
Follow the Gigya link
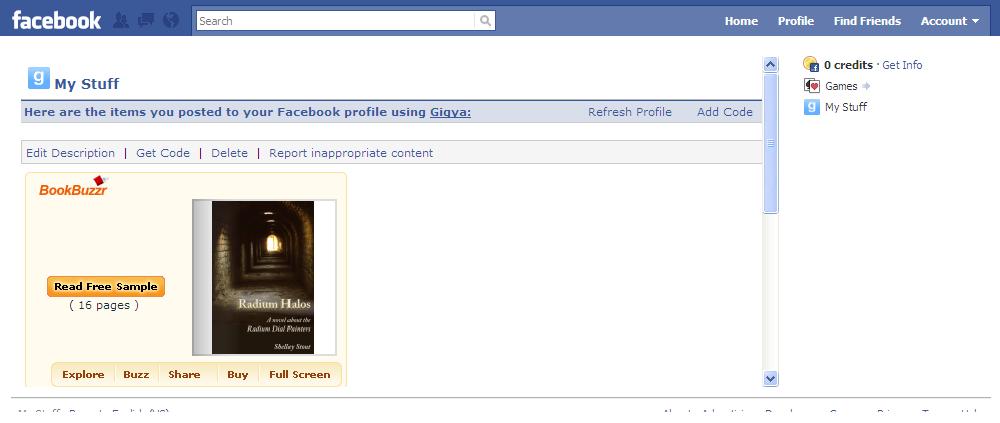(x=450, y=112)
